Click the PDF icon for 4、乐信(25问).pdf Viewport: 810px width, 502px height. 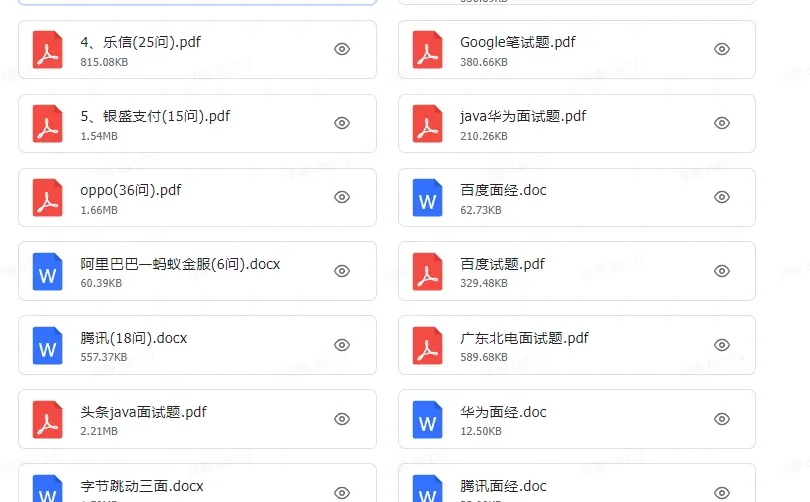tap(48, 50)
